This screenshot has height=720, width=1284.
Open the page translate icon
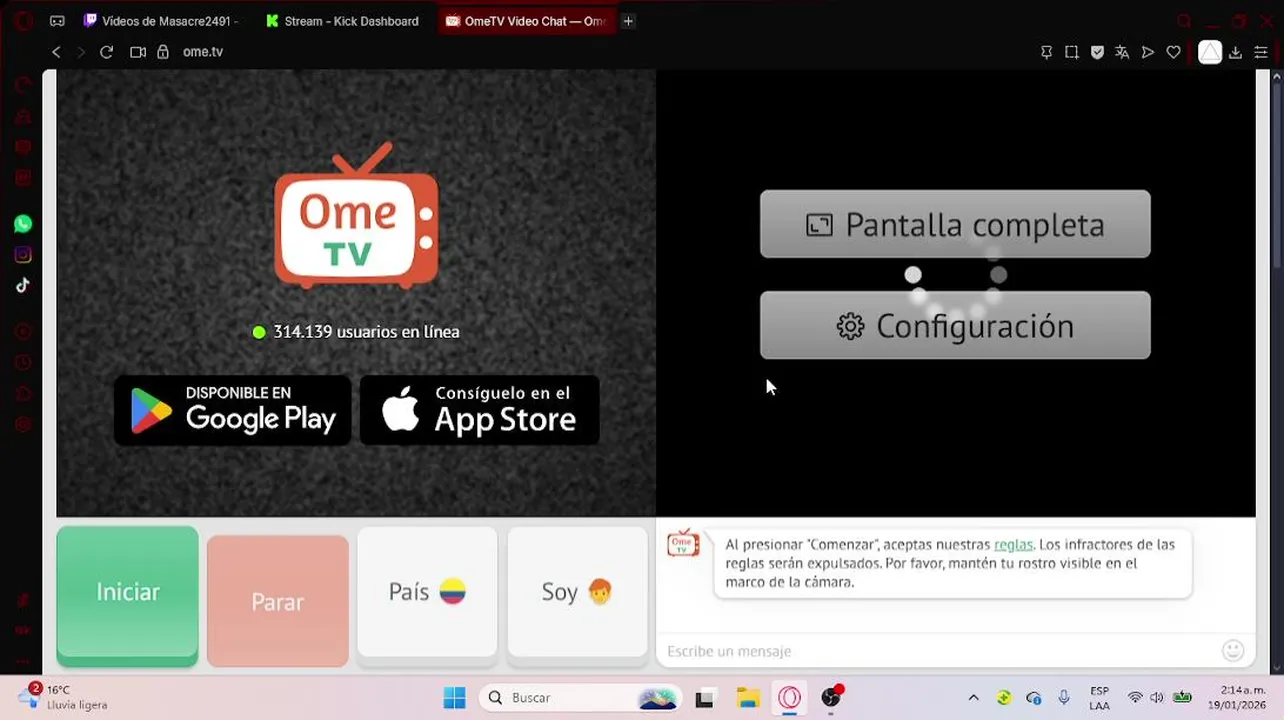tap(1122, 52)
